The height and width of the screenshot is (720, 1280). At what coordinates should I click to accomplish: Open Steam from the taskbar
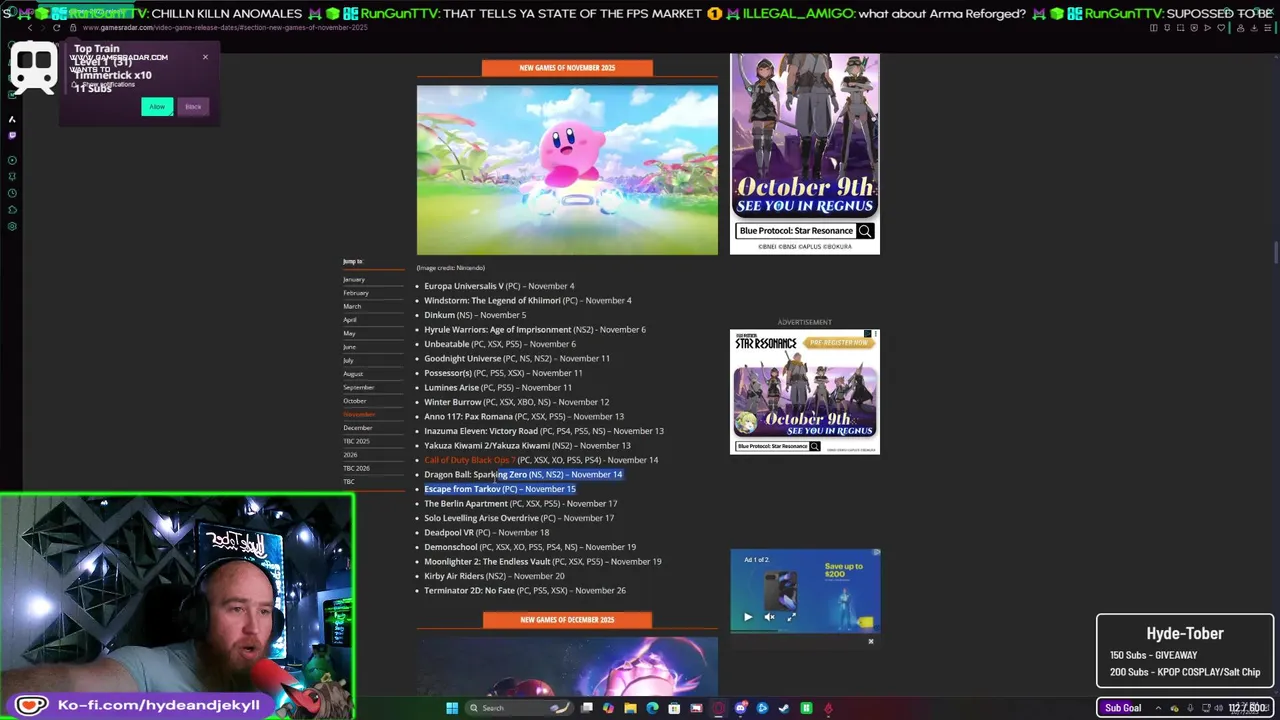point(784,708)
